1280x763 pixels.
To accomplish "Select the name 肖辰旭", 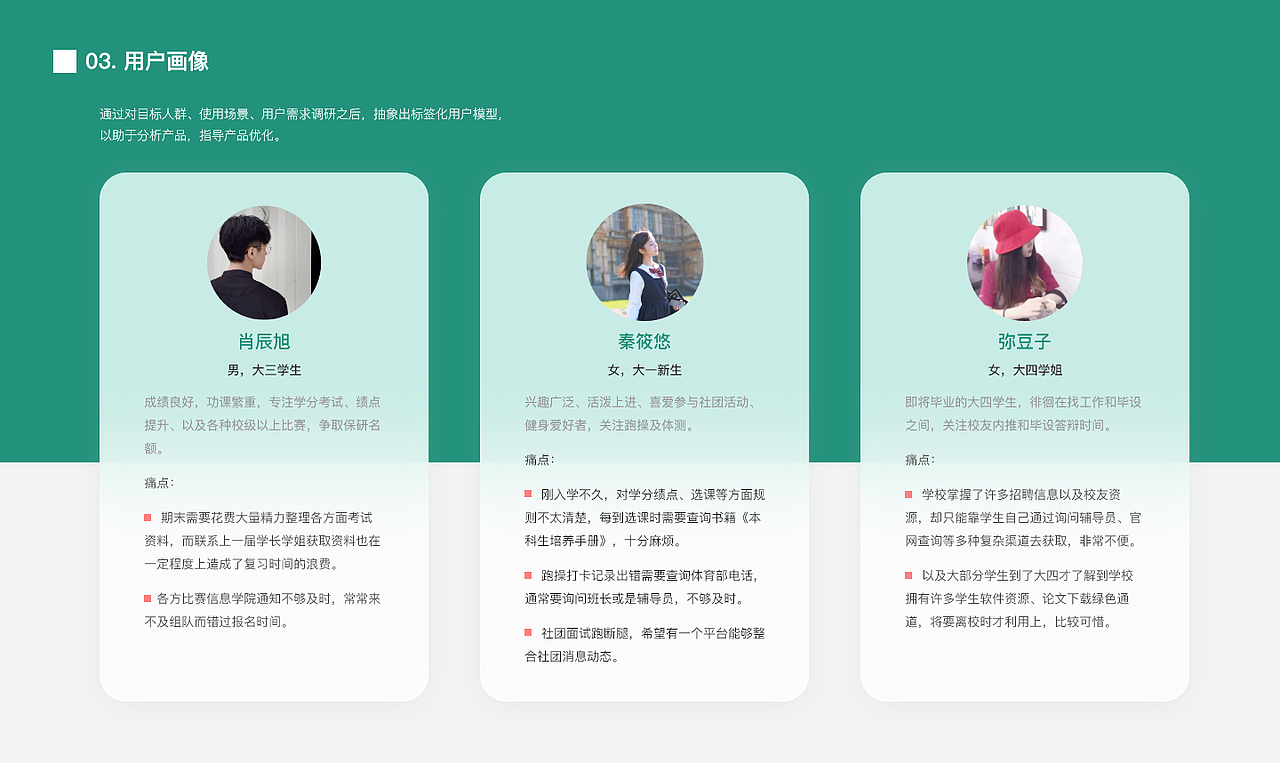I will click(x=263, y=340).
